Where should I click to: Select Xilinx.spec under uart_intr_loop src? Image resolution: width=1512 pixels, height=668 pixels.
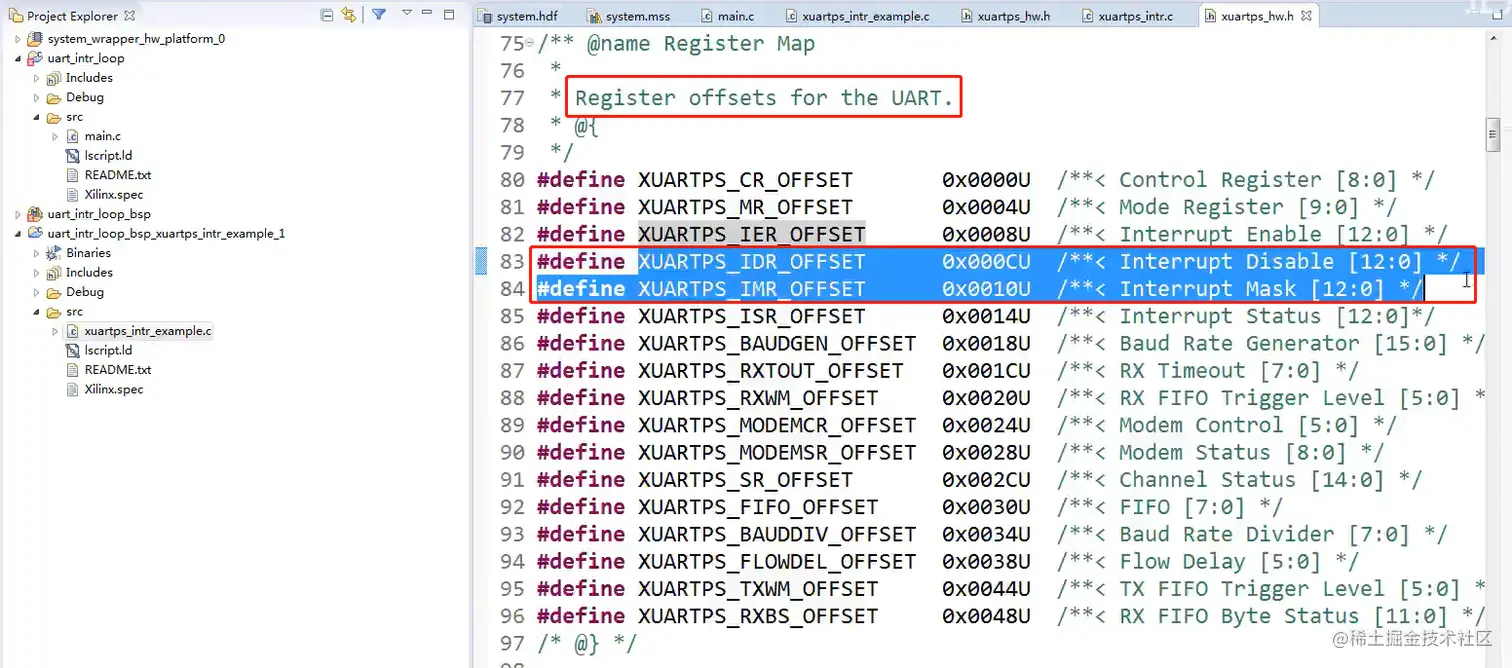click(x=114, y=195)
